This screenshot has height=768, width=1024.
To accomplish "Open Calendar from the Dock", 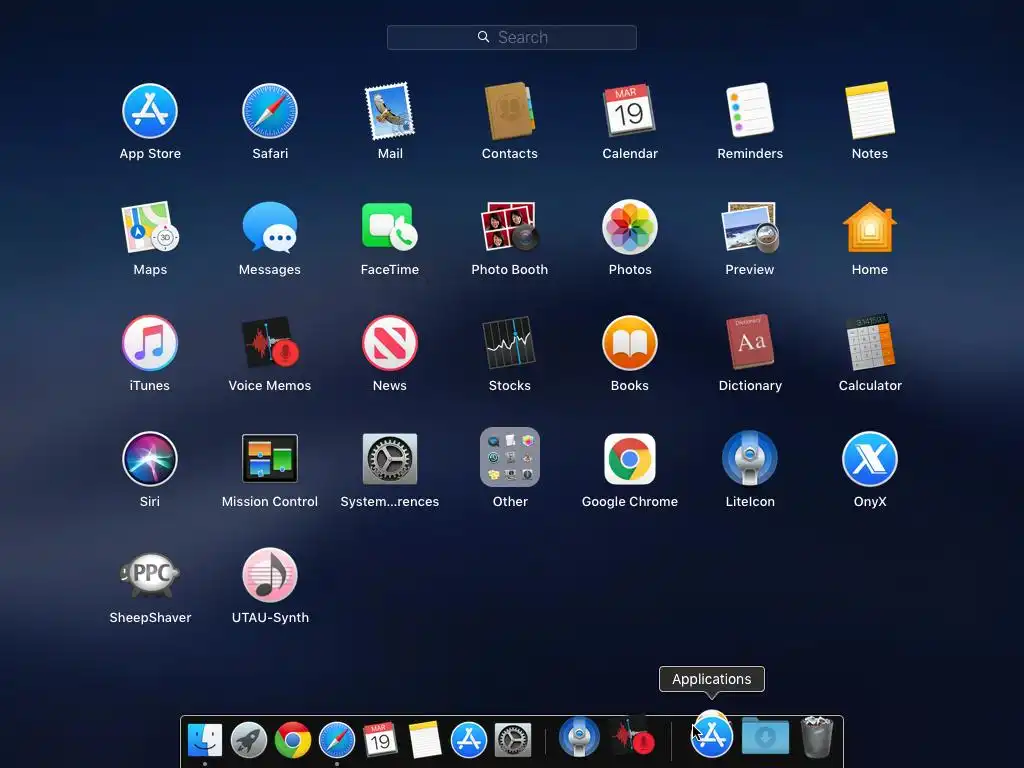I will (381, 740).
